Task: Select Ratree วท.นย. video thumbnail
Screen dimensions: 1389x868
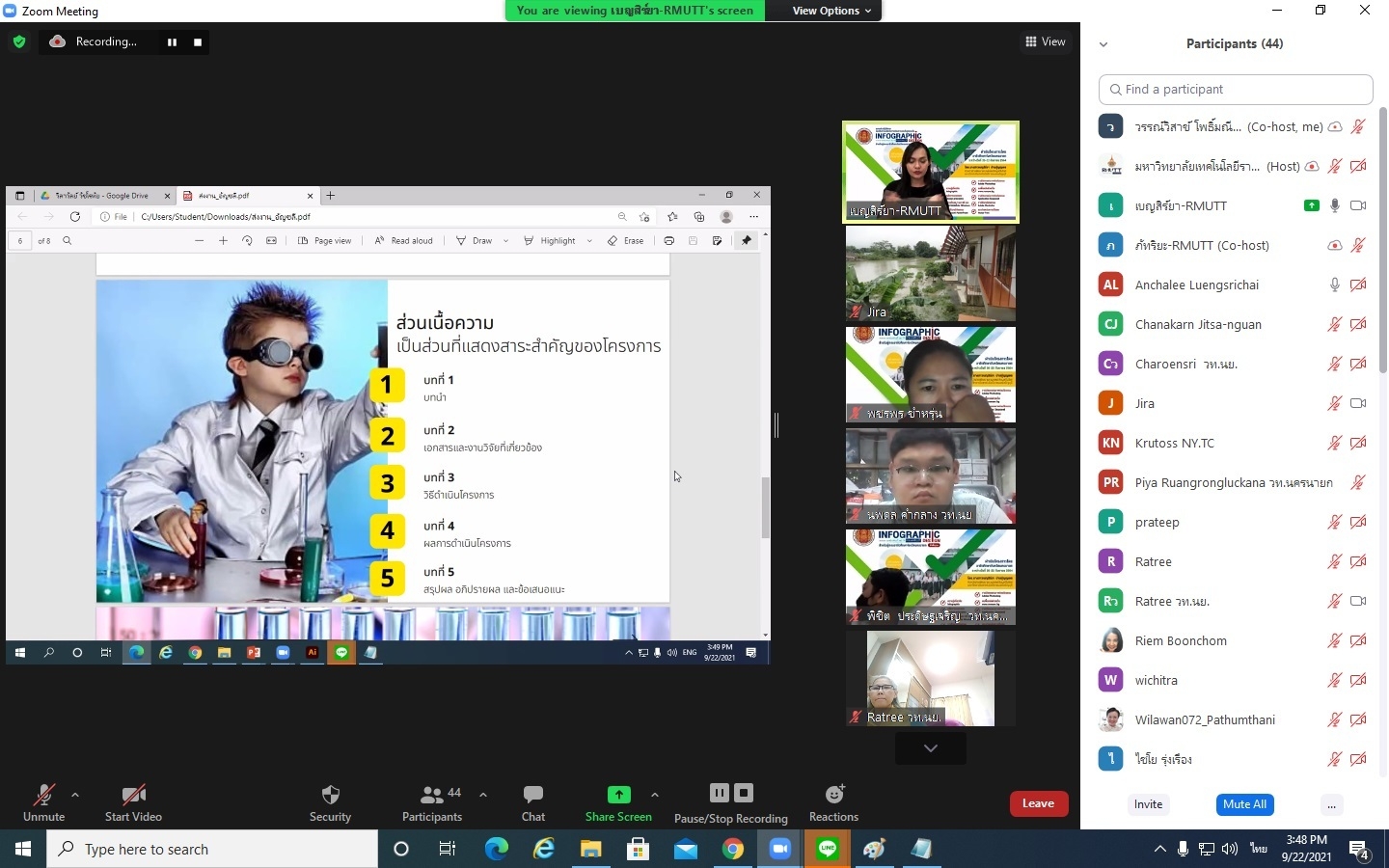Action: (x=931, y=678)
